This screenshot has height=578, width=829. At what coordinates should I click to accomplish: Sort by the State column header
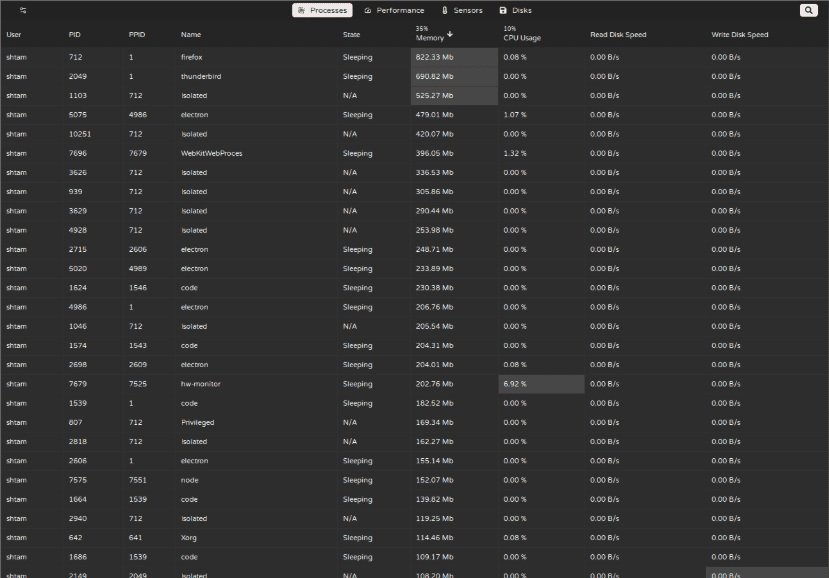point(351,34)
